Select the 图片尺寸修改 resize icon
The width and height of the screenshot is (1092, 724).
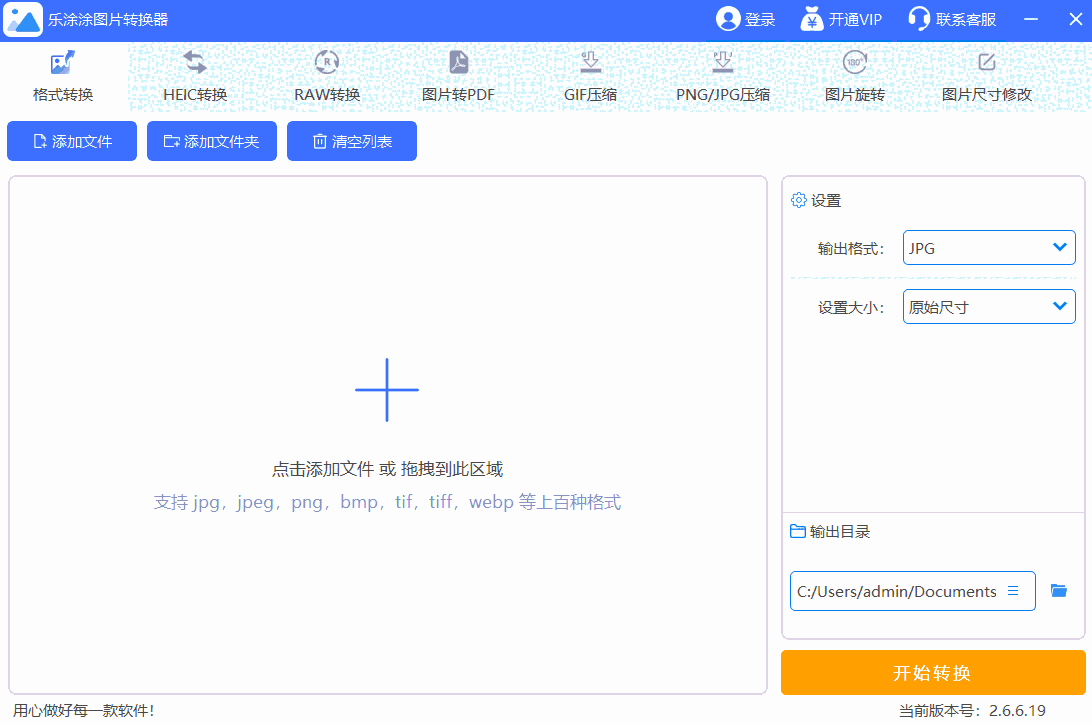click(986, 63)
